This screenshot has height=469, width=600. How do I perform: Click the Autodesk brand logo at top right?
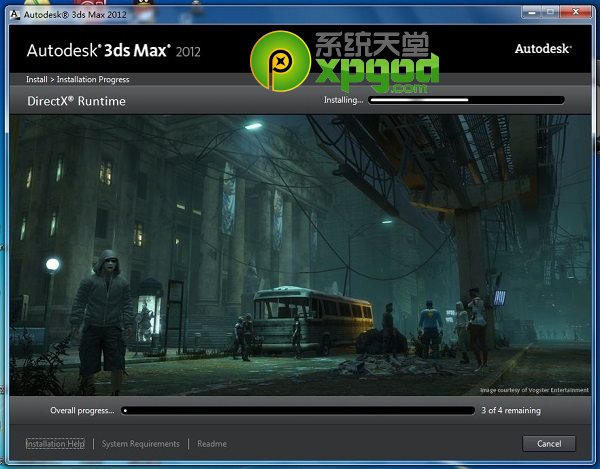pos(544,48)
